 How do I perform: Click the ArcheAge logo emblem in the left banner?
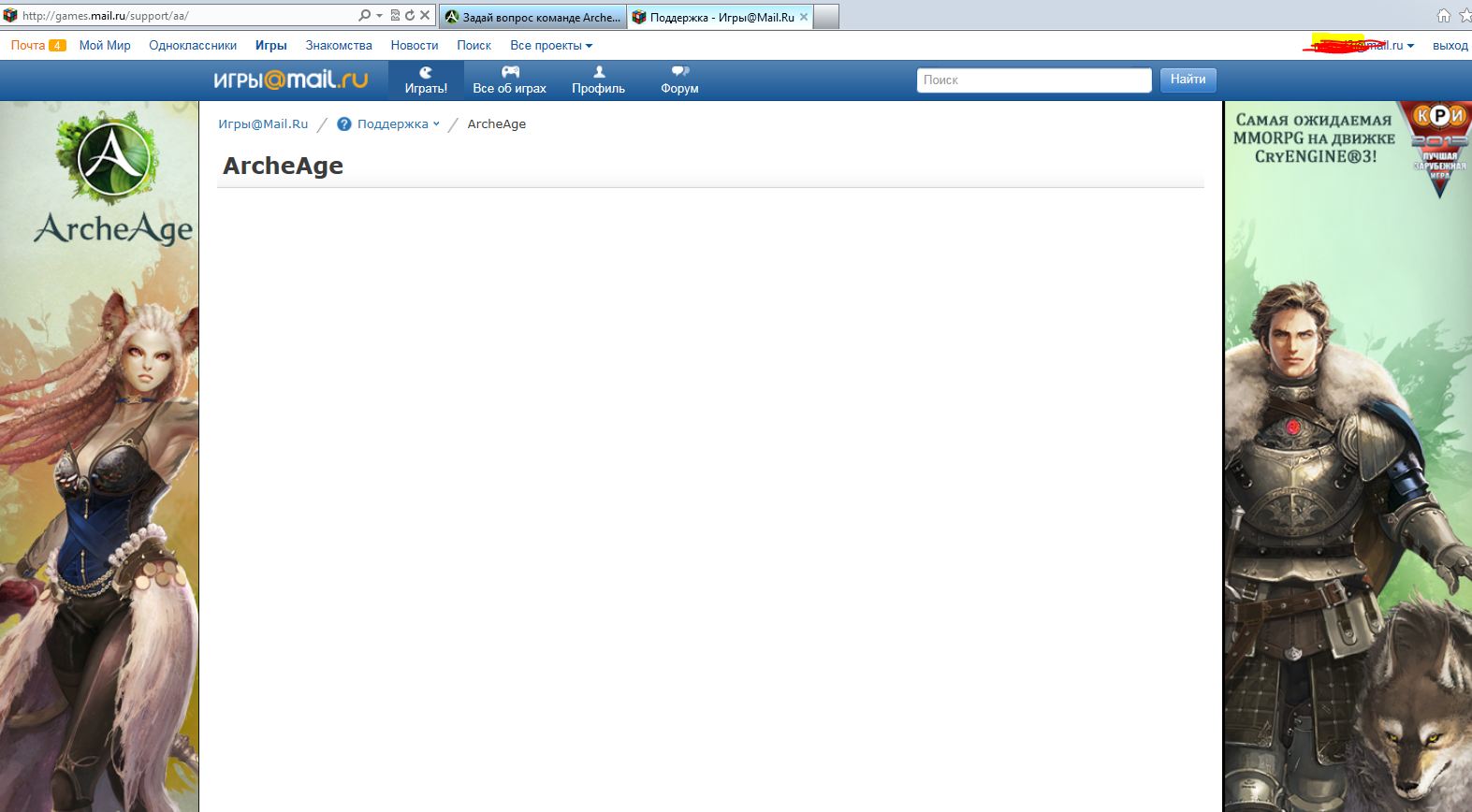pos(114,159)
